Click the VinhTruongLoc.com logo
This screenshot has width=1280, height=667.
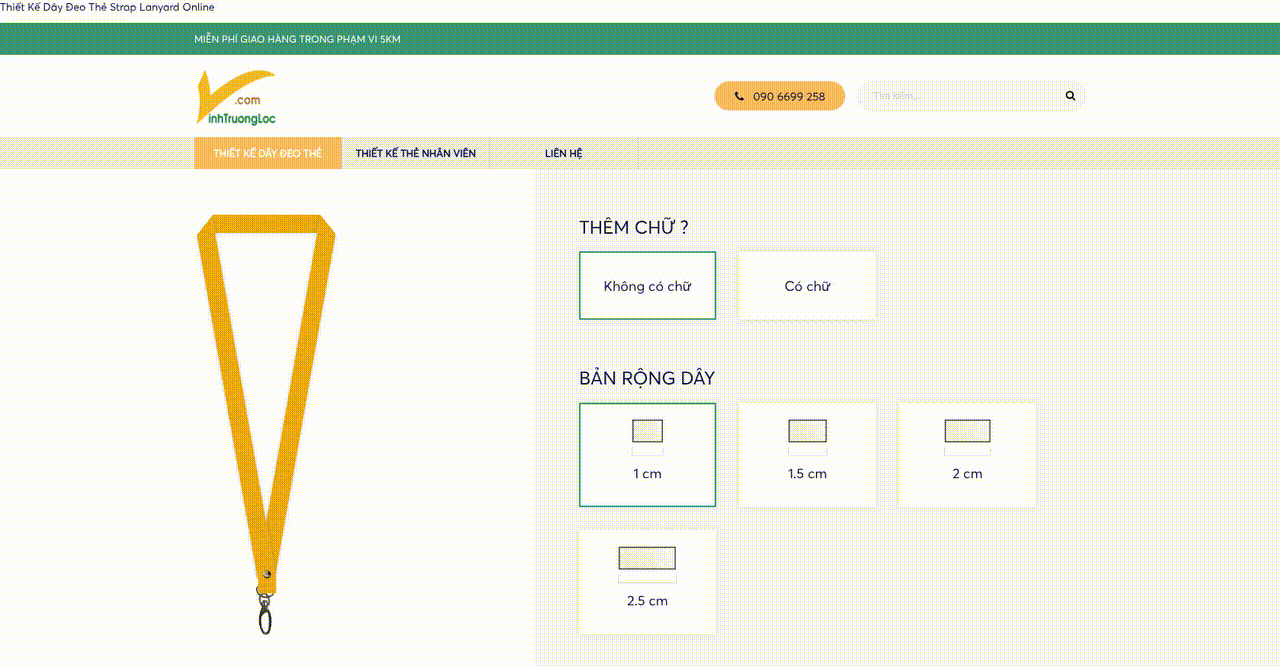pos(236,97)
